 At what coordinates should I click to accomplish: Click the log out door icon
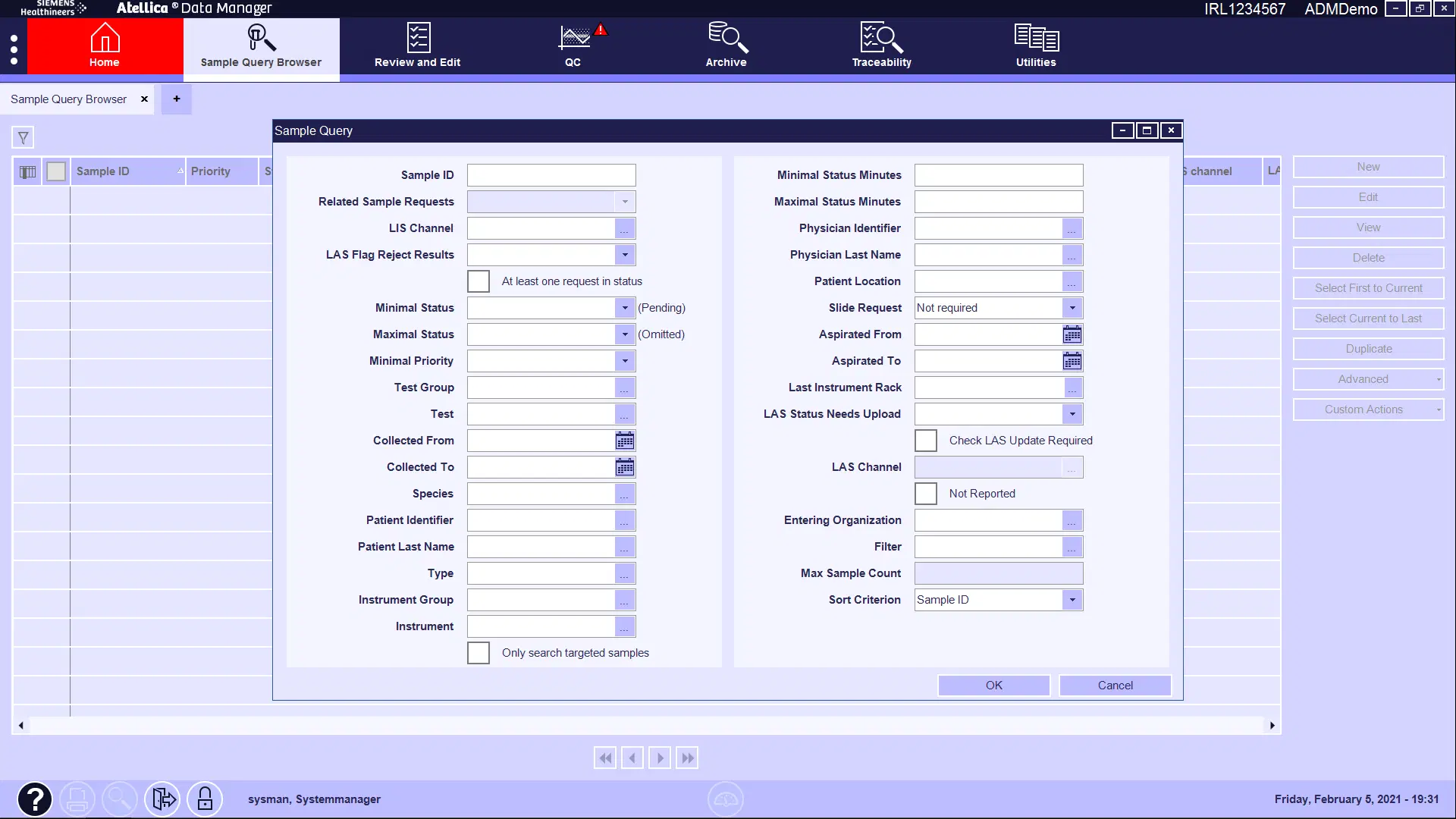[162, 799]
